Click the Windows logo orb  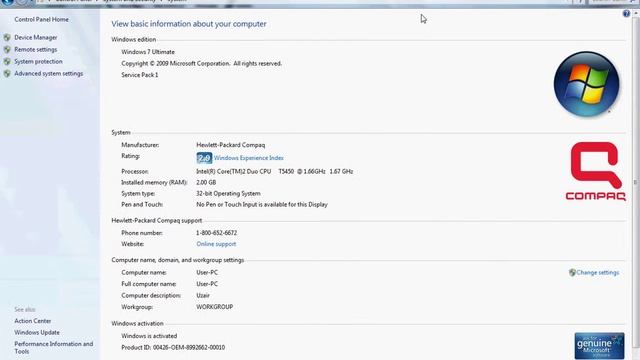point(587,84)
